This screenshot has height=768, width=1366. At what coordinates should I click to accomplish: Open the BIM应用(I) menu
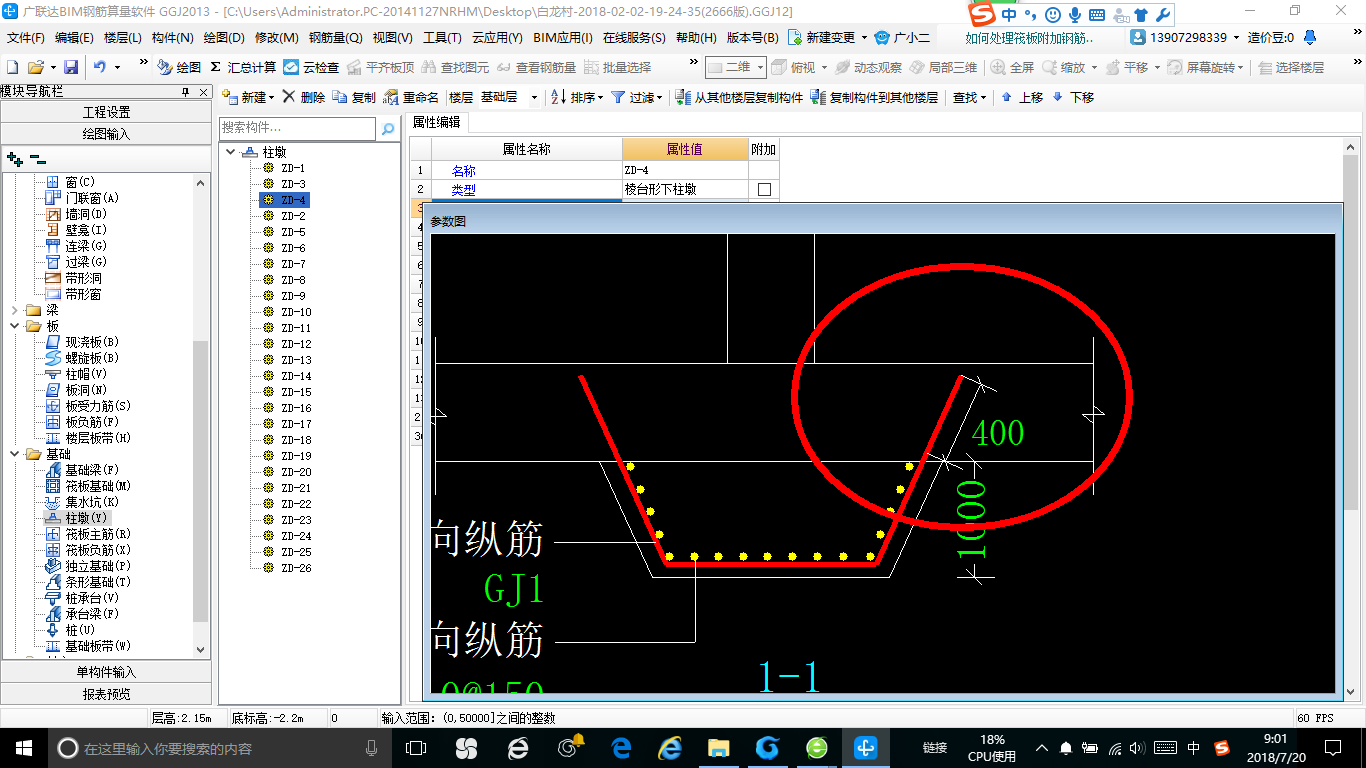pos(563,37)
